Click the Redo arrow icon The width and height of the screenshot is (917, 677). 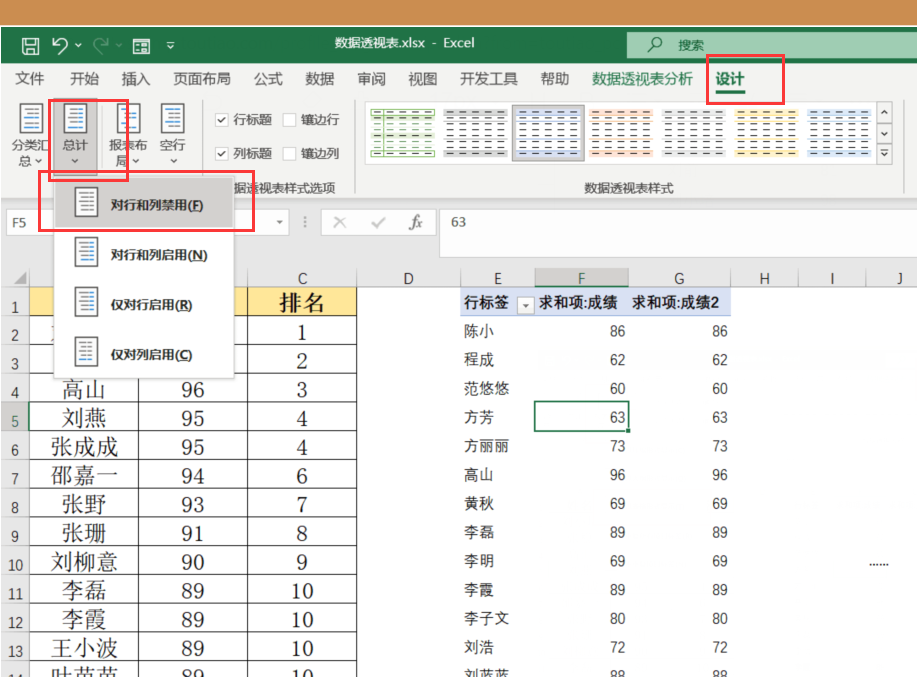click(101, 45)
